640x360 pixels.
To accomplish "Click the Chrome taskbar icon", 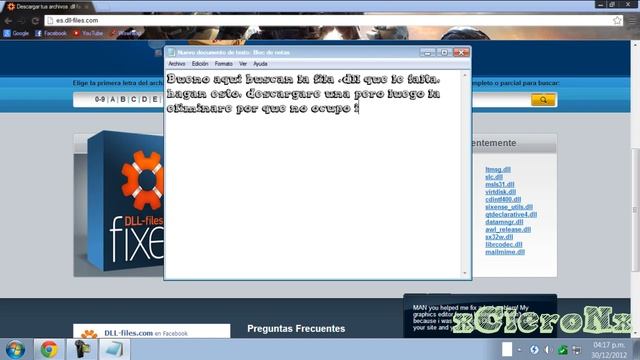I will click(49, 349).
